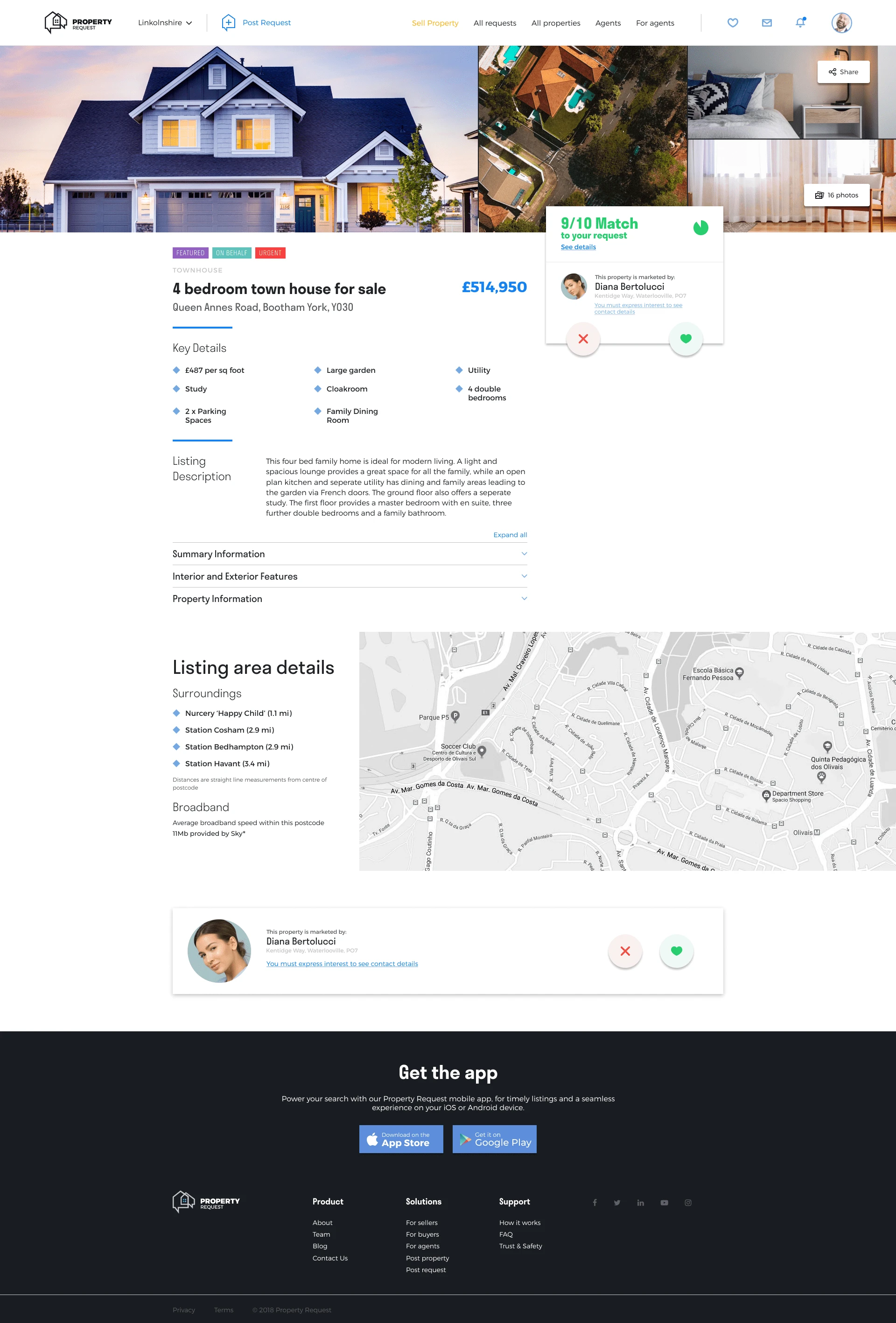
Task: Click the Property Request logo in header
Action: [x=78, y=23]
